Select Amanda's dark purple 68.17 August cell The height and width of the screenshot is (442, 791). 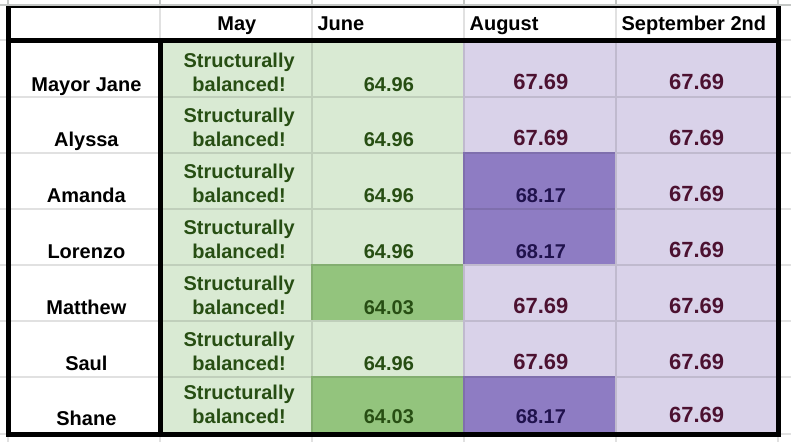pos(540,182)
